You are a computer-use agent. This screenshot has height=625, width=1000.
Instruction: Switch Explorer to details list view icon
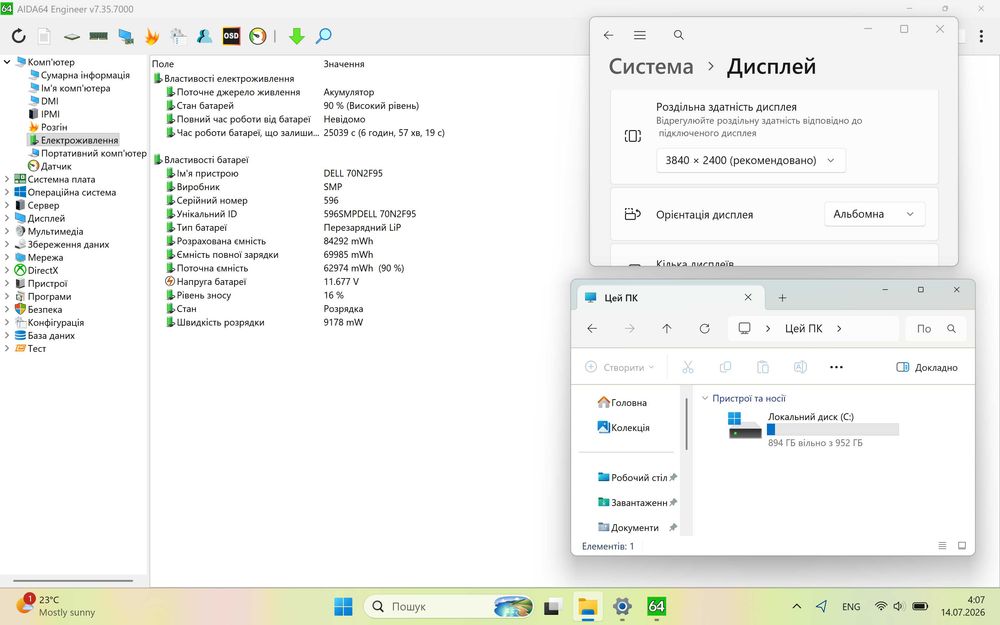(943, 546)
